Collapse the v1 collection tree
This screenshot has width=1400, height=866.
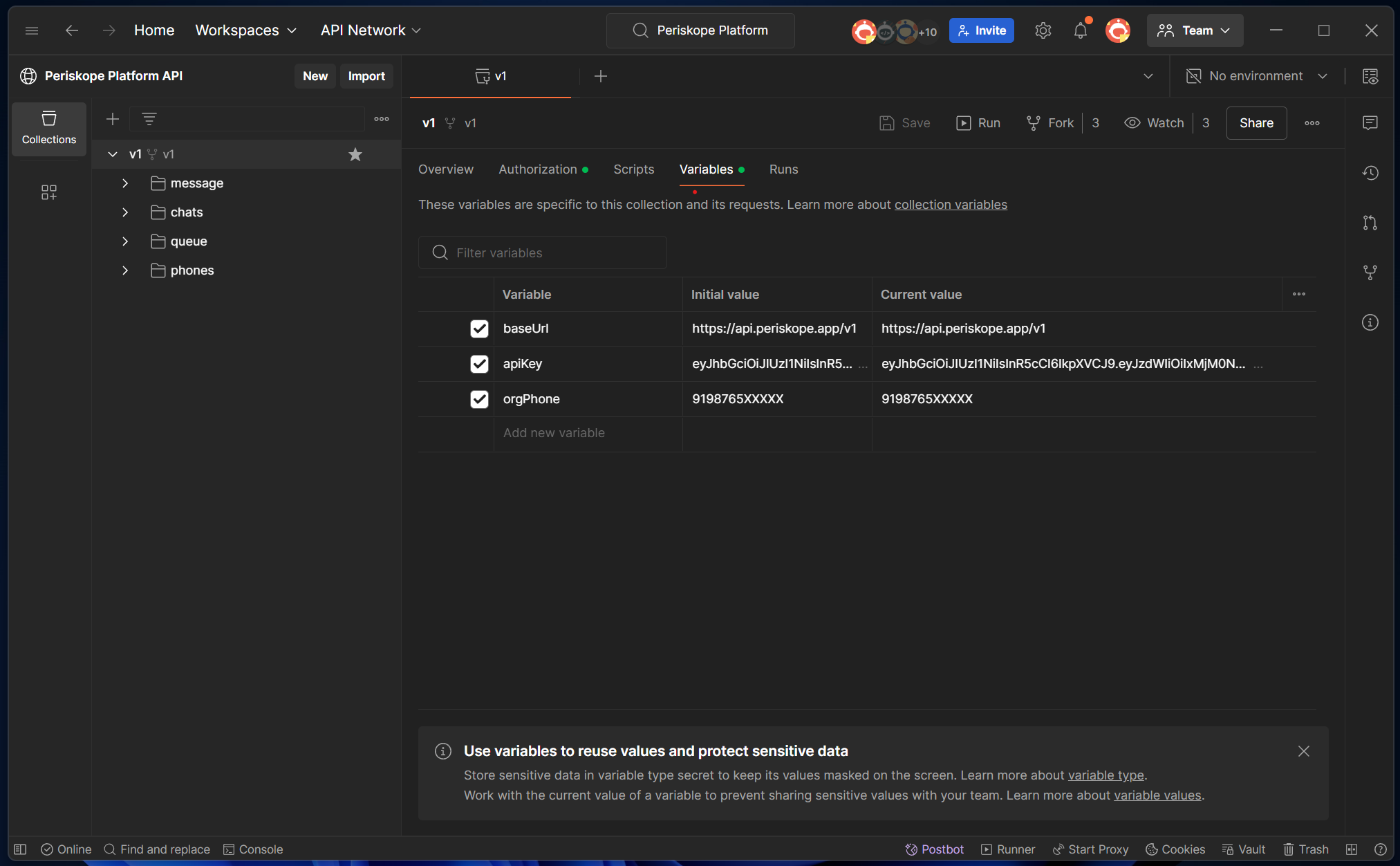tap(113, 154)
